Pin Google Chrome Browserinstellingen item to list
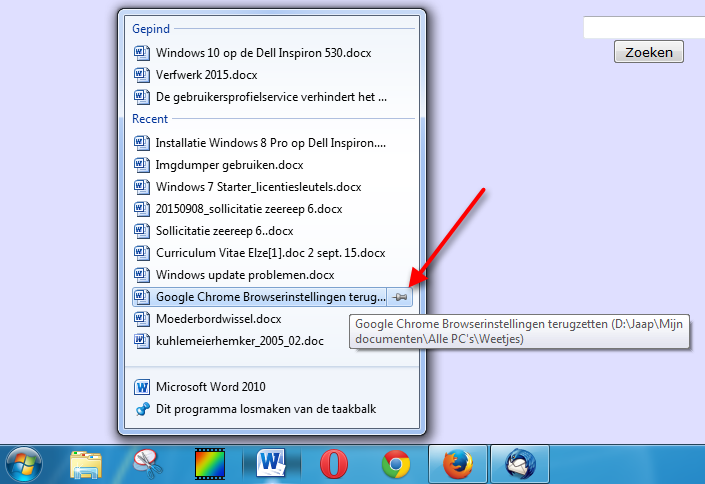The width and height of the screenshot is (705, 484). click(x=400, y=297)
